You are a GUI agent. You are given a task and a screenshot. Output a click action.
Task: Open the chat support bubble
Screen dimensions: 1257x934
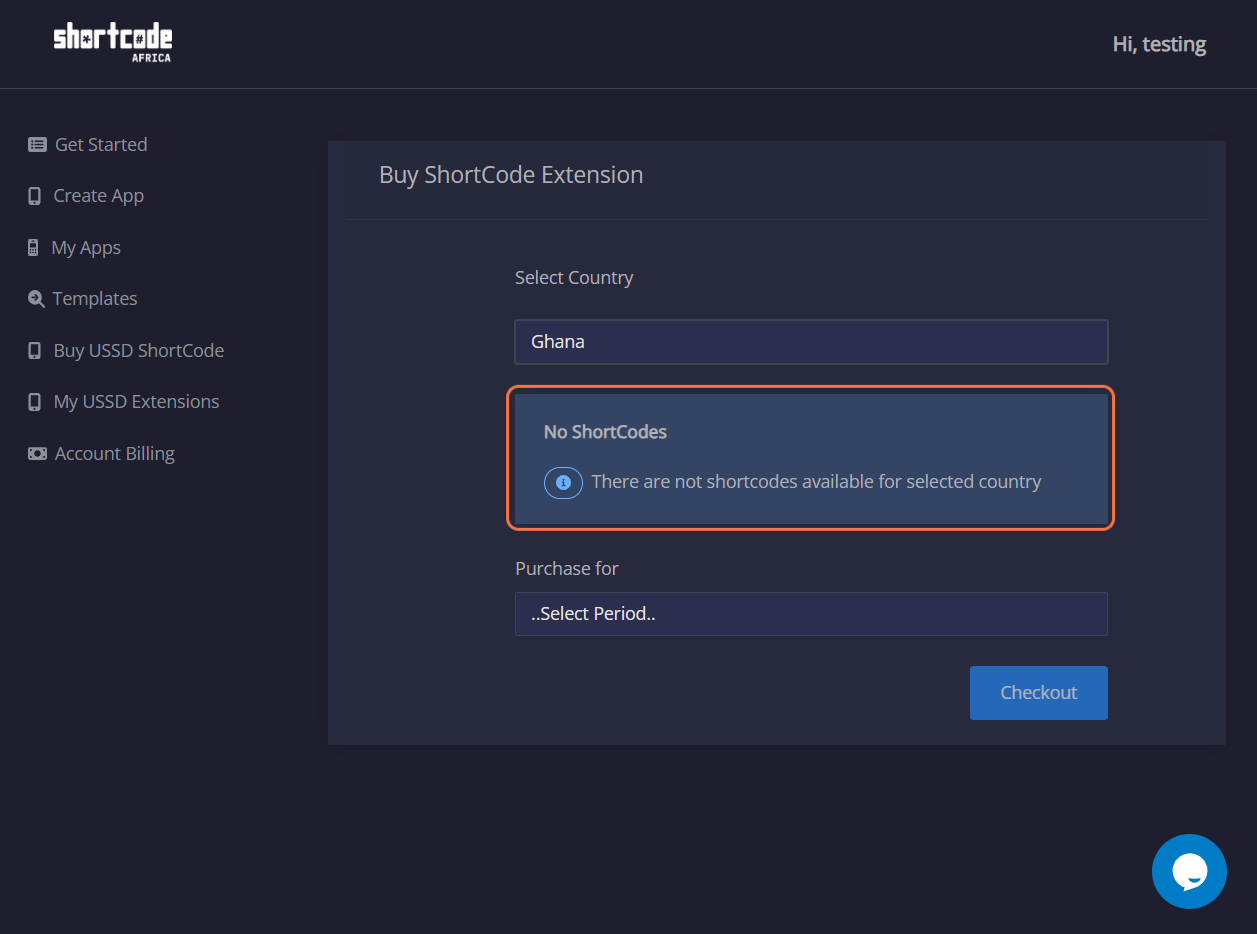pos(1189,871)
